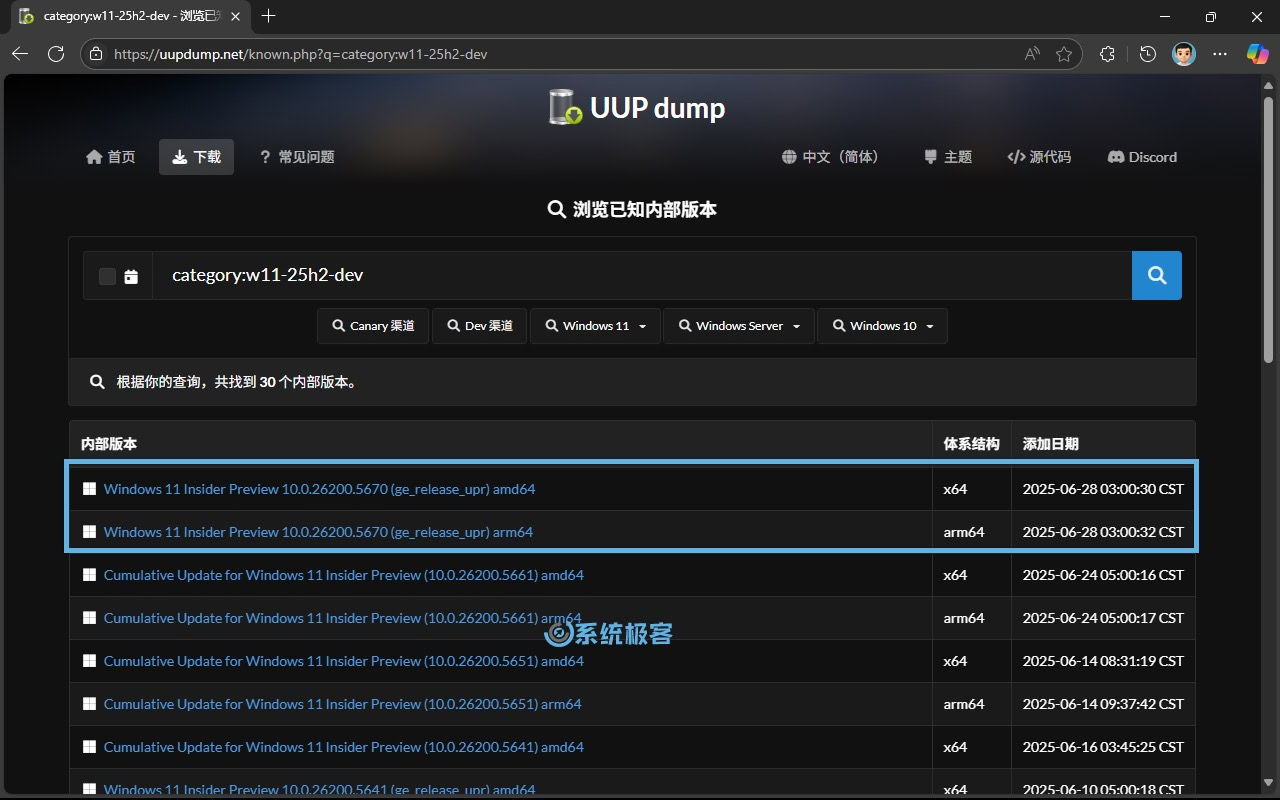
Task: Open Cumulative Update 10.0.26200.5661 amd64 link
Action: point(343,575)
